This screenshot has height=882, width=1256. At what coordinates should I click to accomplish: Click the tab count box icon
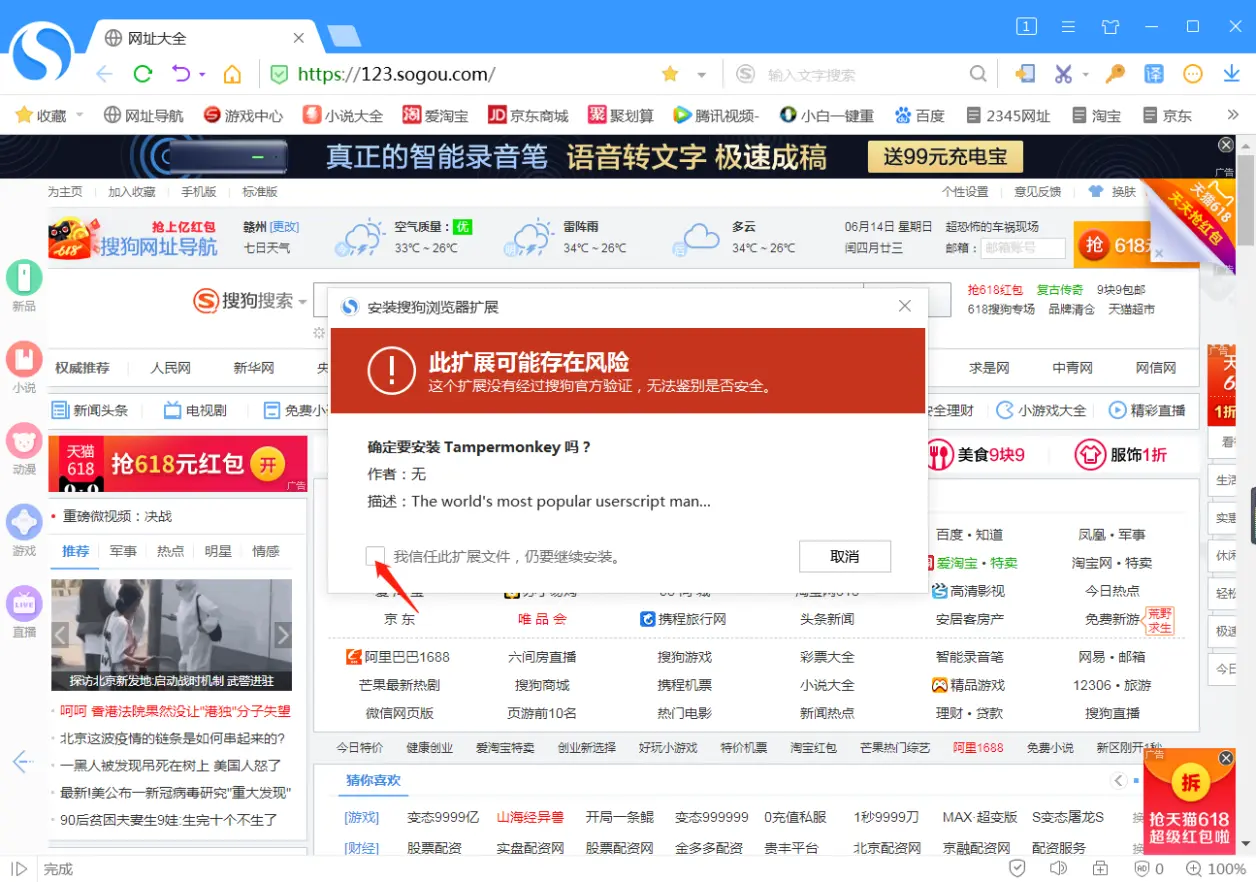[1026, 27]
